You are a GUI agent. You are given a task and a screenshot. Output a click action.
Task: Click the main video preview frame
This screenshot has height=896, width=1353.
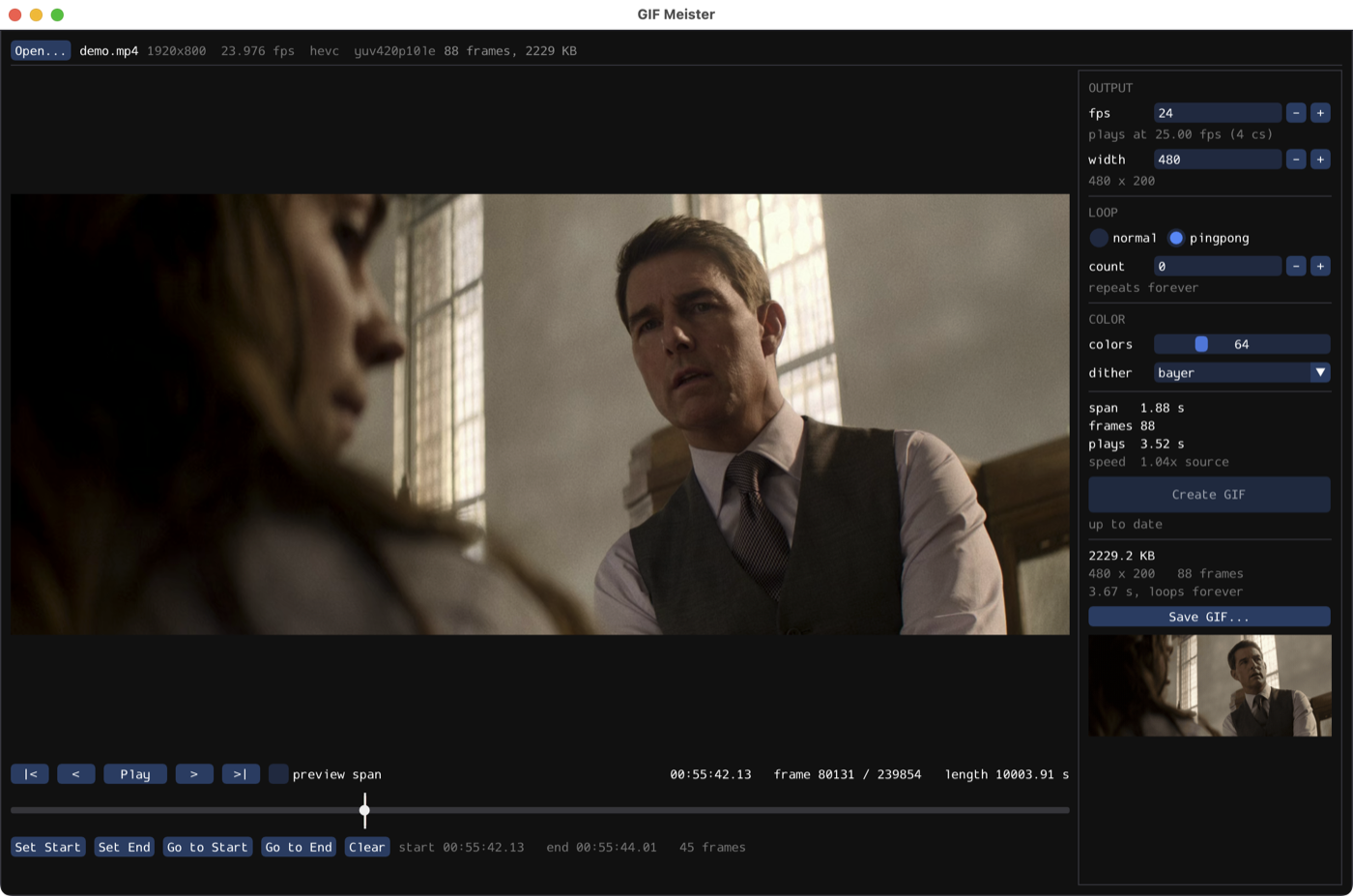540,415
